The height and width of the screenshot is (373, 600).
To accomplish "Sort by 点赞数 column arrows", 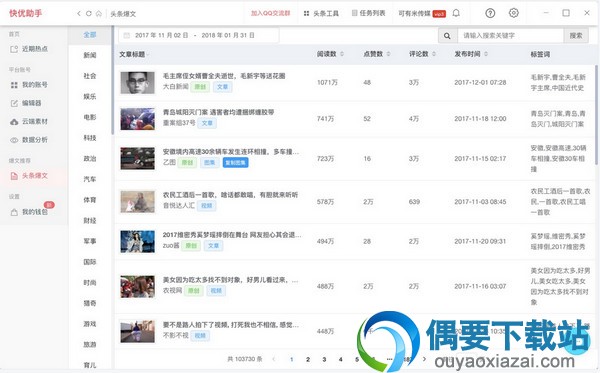I will click(x=388, y=54).
